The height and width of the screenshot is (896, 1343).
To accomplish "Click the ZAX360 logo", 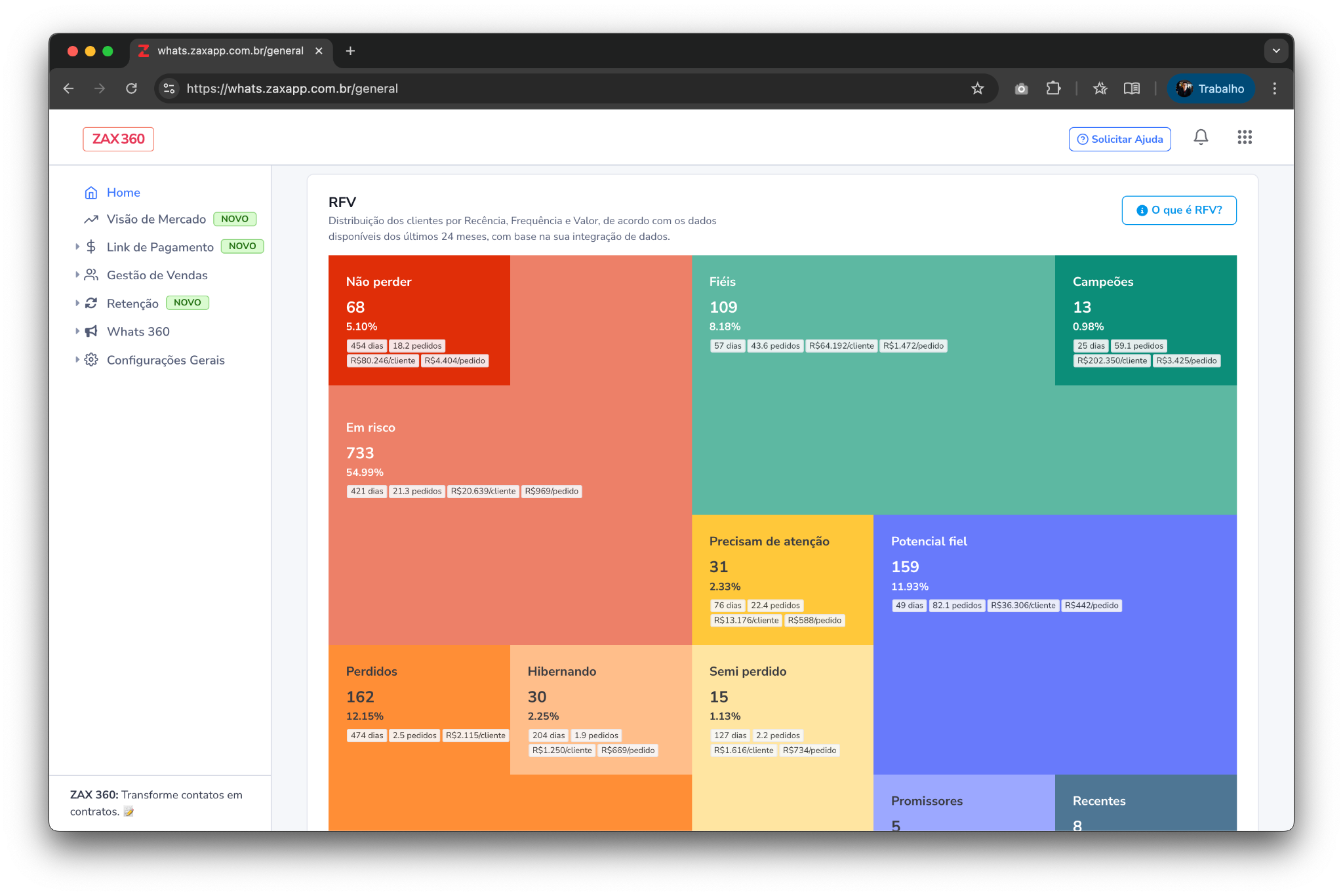I will [x=119, y=139].
